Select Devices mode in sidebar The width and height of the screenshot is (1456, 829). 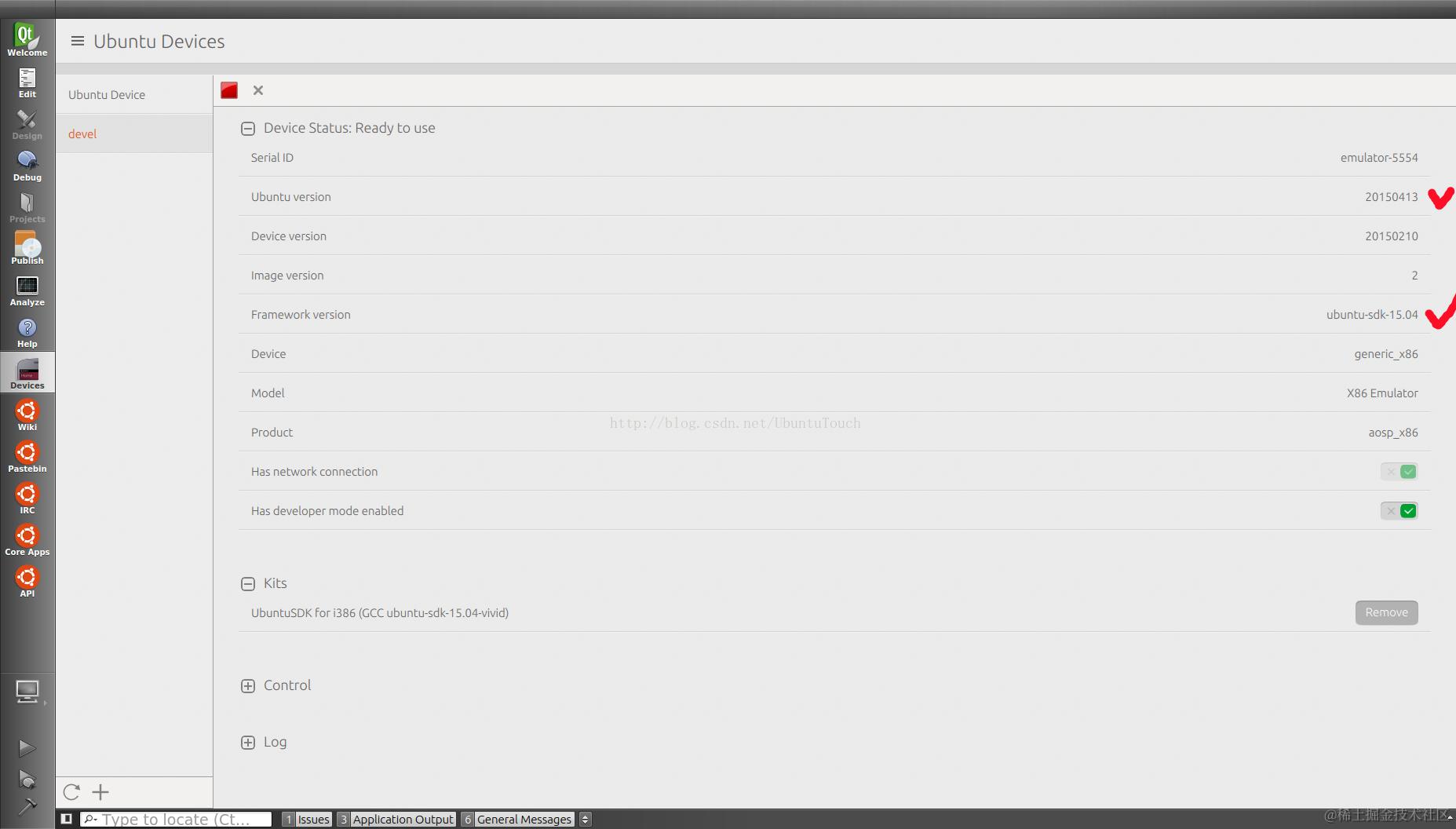coord(27,374)
